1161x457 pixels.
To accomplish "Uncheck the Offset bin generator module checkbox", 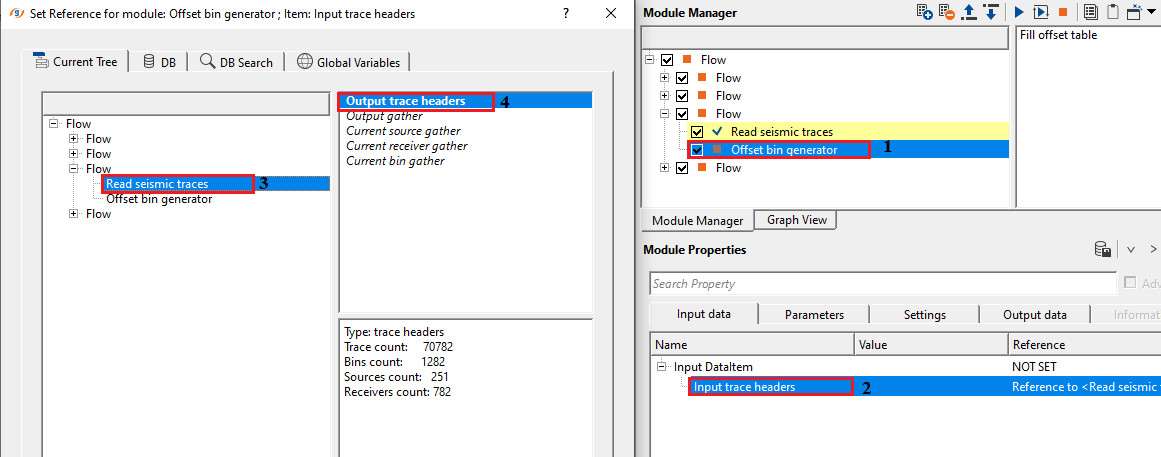I will [697, 150].
